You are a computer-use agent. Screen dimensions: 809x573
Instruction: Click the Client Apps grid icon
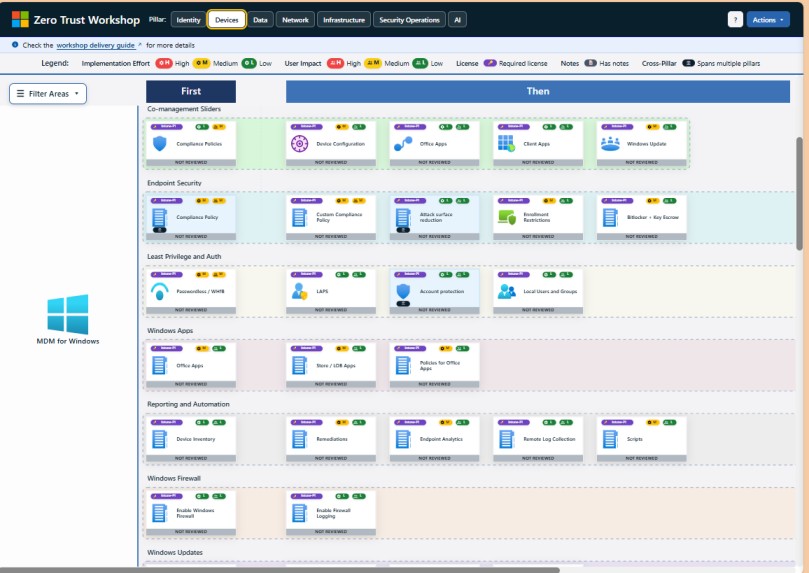505,144
